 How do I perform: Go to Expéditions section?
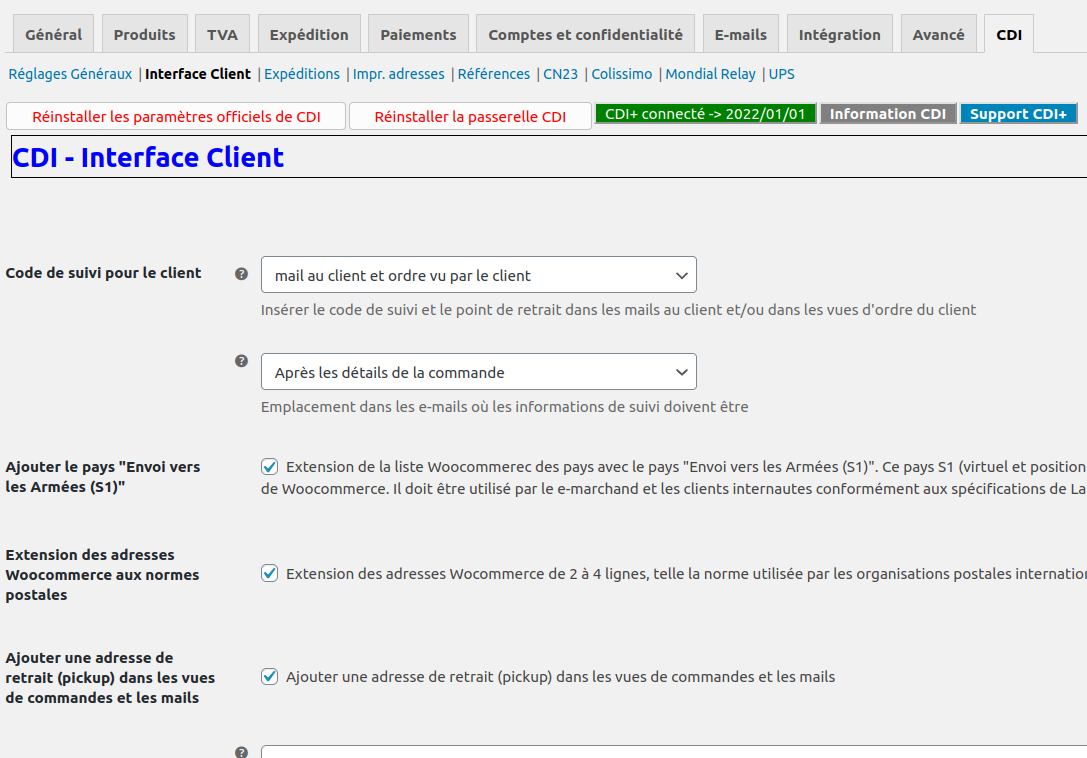(302, 74)
